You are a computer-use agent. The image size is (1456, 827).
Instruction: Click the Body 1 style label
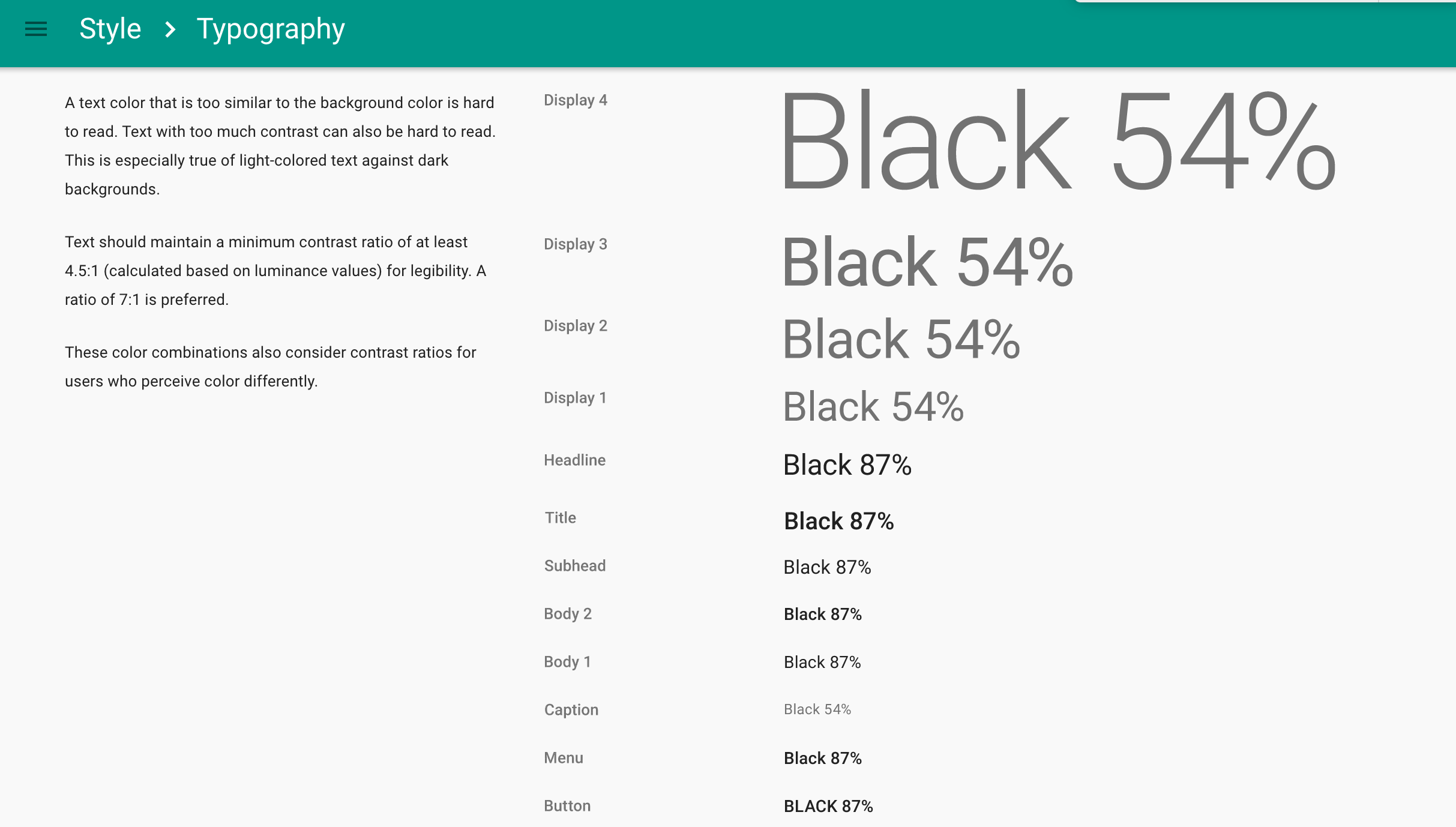tap(567, 662)
